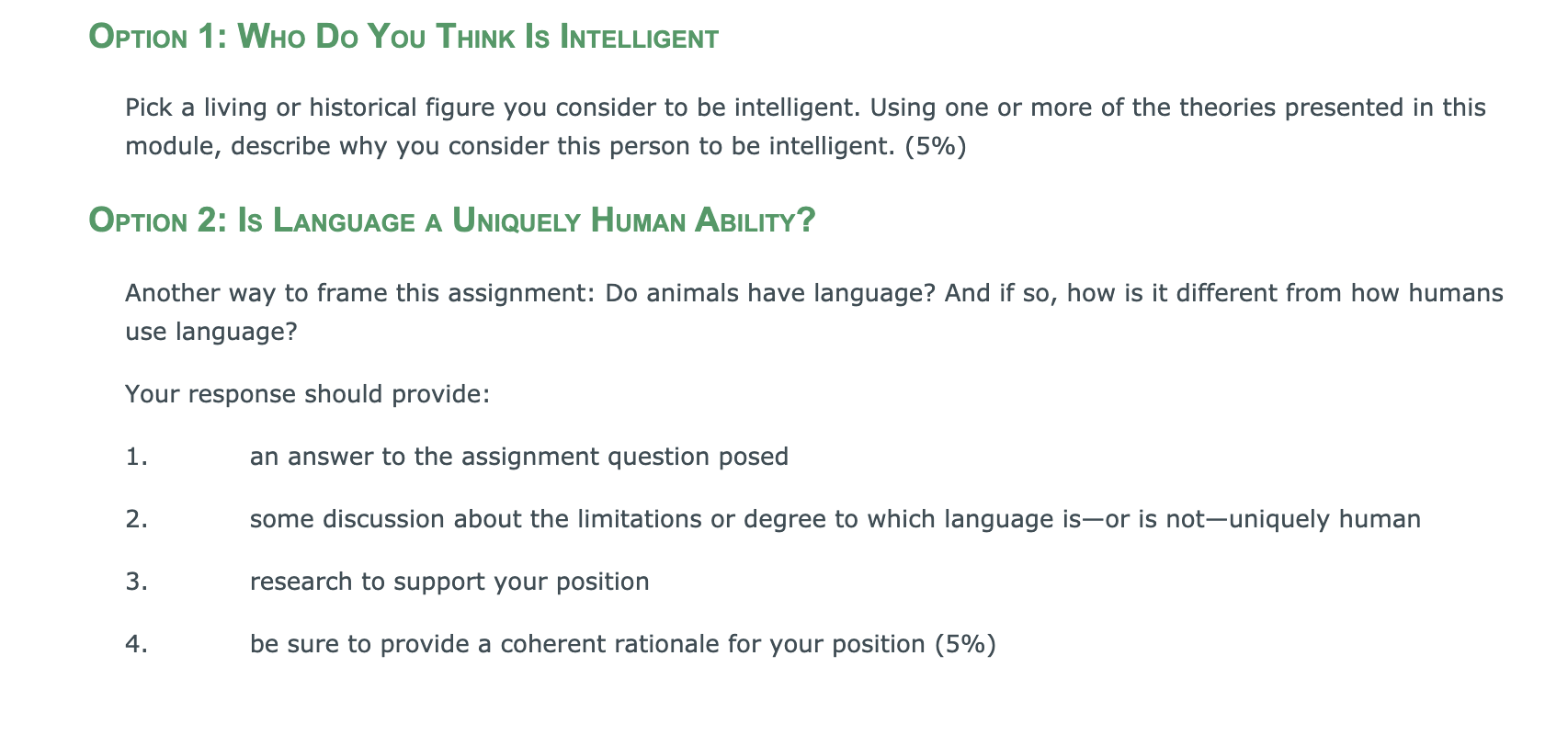The width and height of the screenshot is (1568, 735).
Task: Click "(5%)" in the Option 1 paragraph
Action: coord(935,146)
